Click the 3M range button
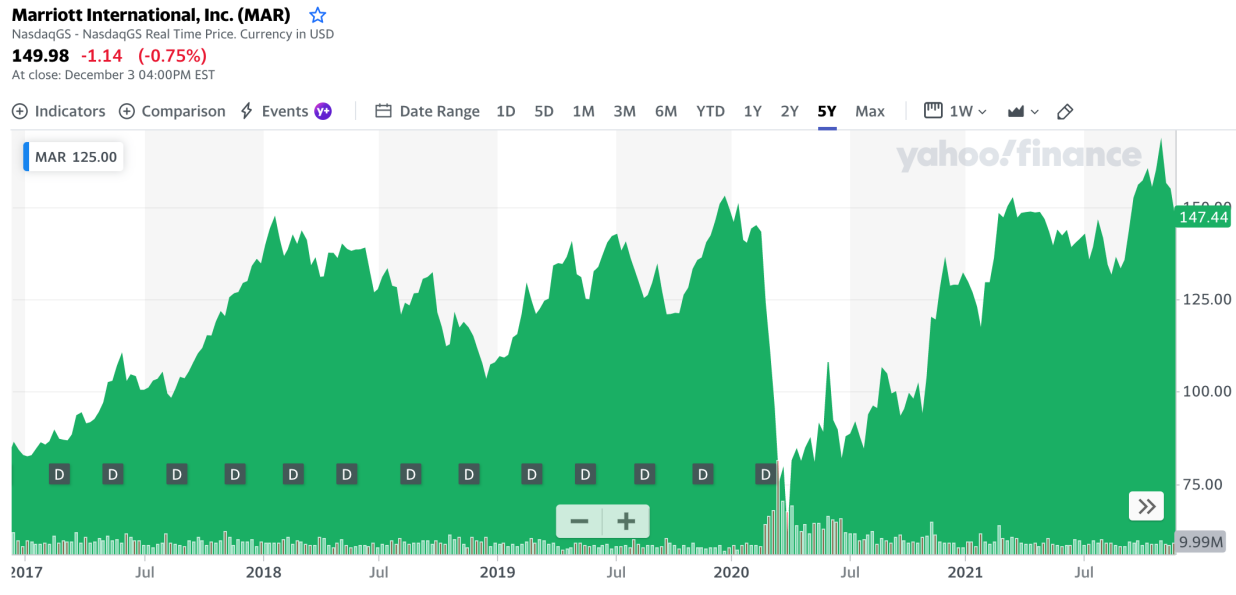Screen dimensions: 1236x595 (x=624, y=111)
